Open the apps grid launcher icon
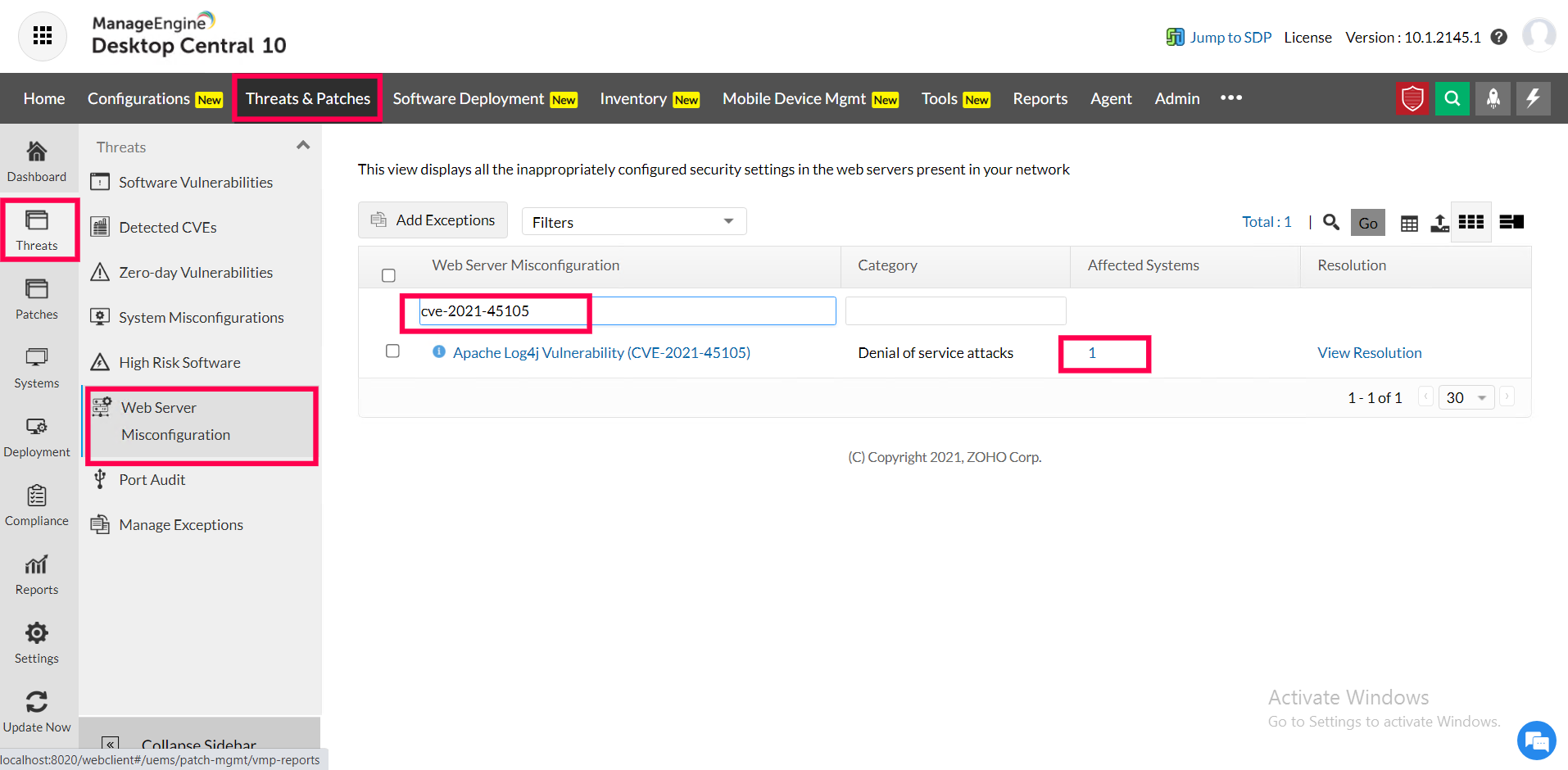This screenshot has height=770, width=1568. (43, 36)
